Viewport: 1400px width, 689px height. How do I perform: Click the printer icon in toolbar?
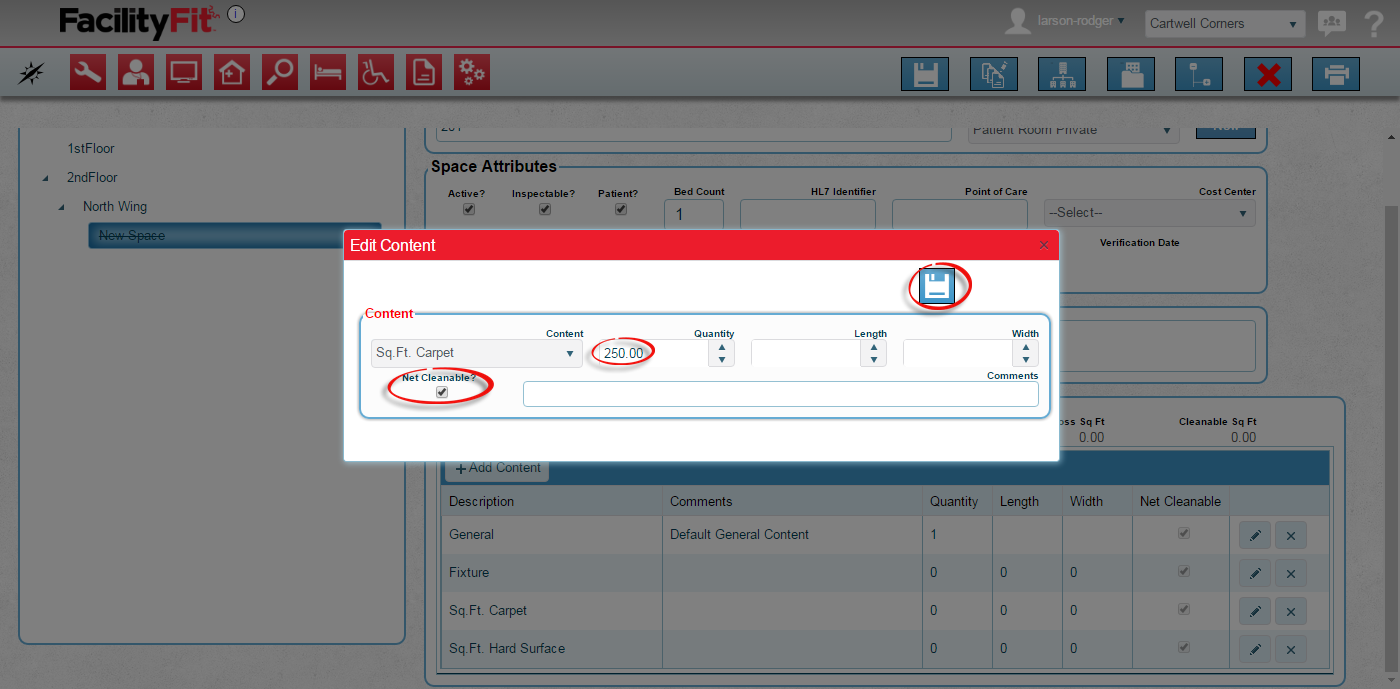coord(1335,75)
